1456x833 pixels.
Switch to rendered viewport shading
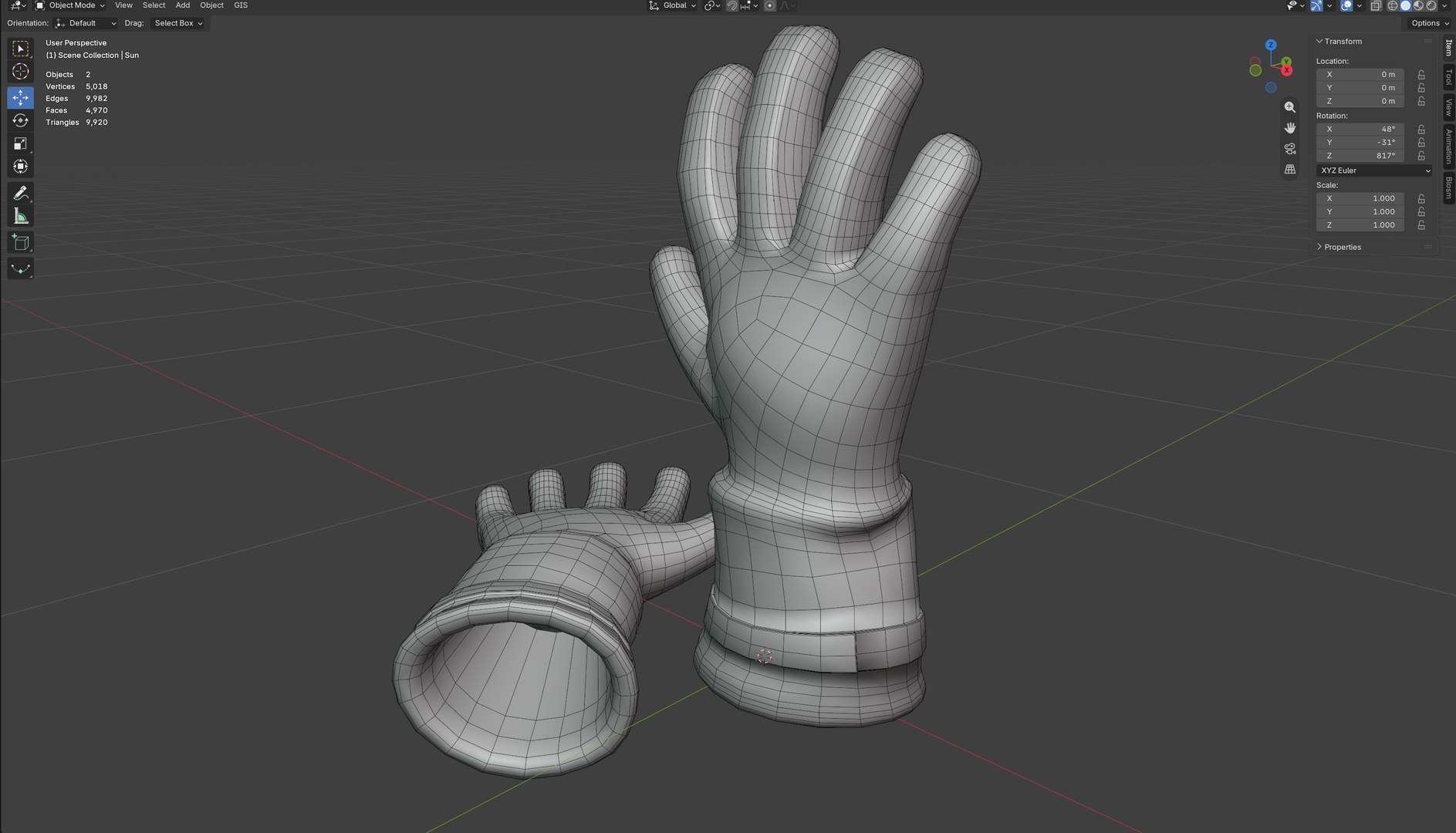coord(1432,5)
